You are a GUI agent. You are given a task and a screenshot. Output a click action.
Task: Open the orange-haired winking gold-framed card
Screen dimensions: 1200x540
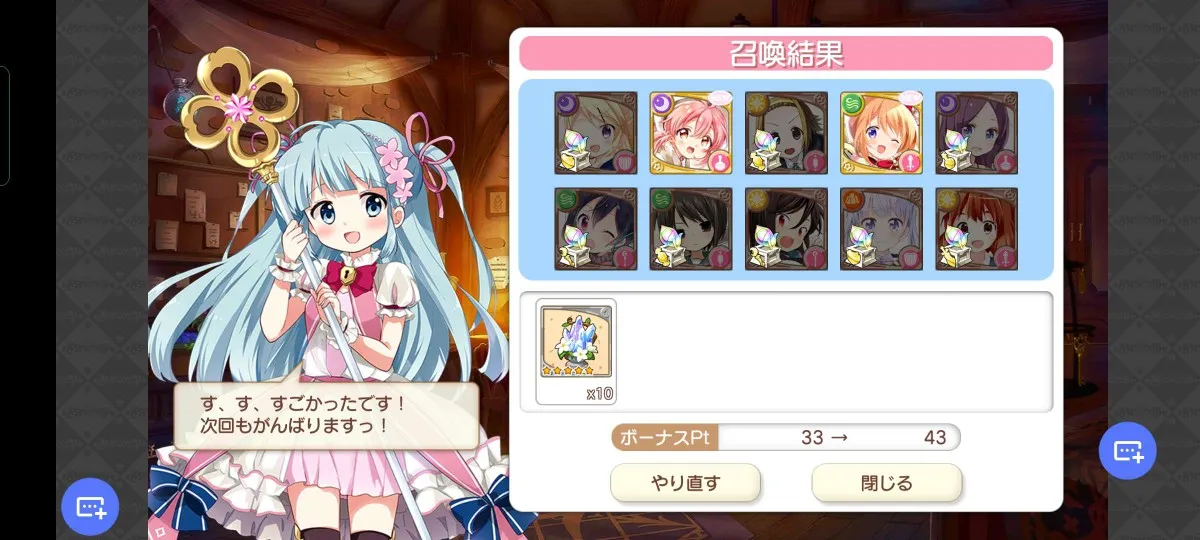[882, 133]
